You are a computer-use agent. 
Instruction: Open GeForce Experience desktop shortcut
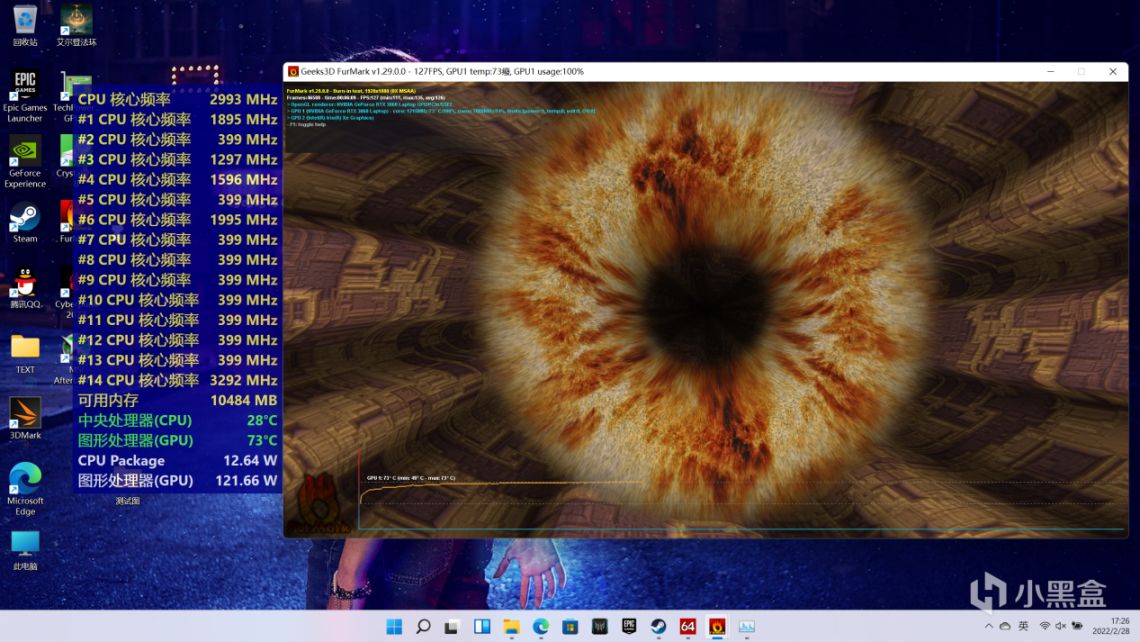point(25,161)
